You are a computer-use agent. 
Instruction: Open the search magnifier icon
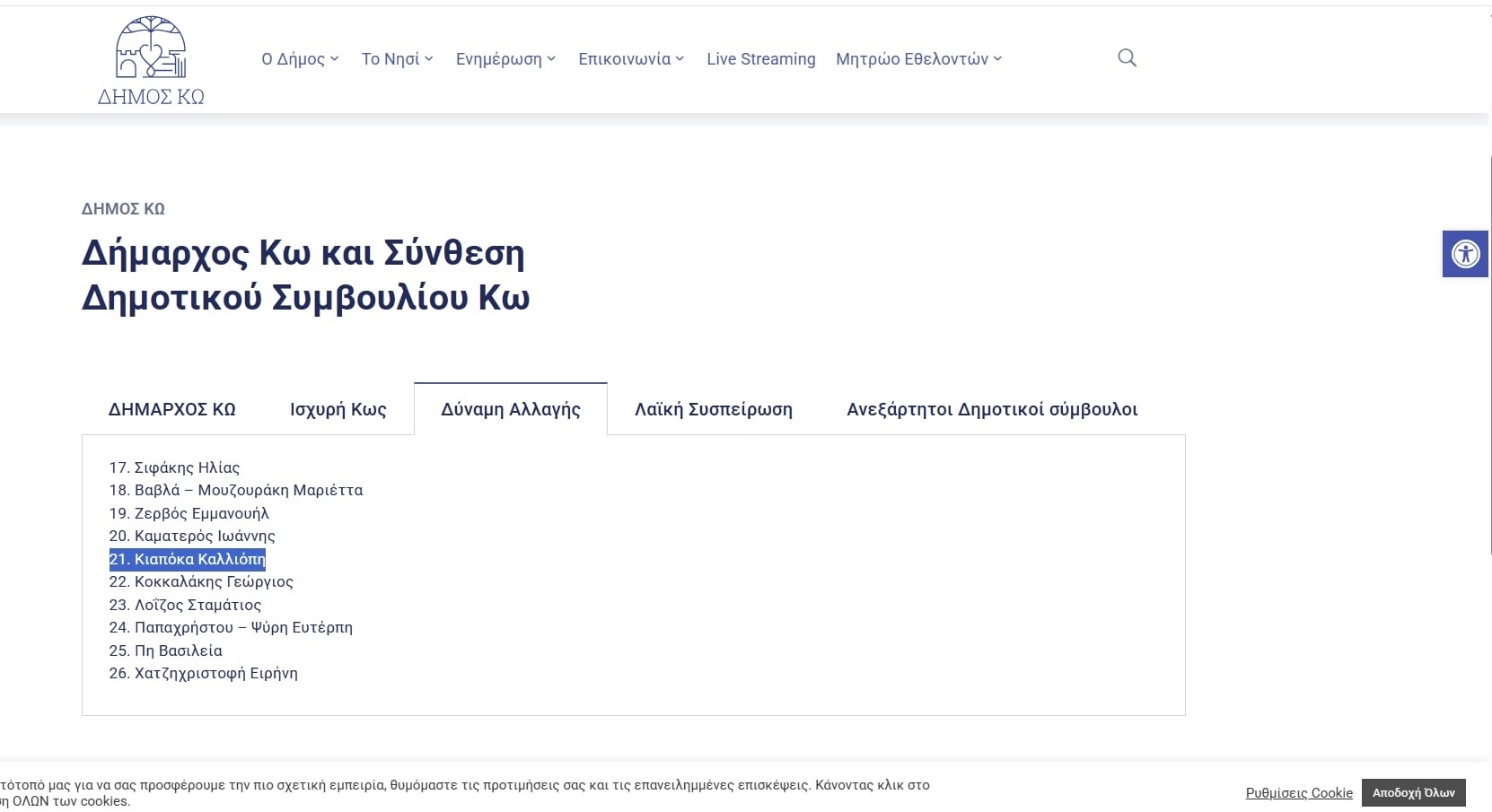pos(1127,58)
